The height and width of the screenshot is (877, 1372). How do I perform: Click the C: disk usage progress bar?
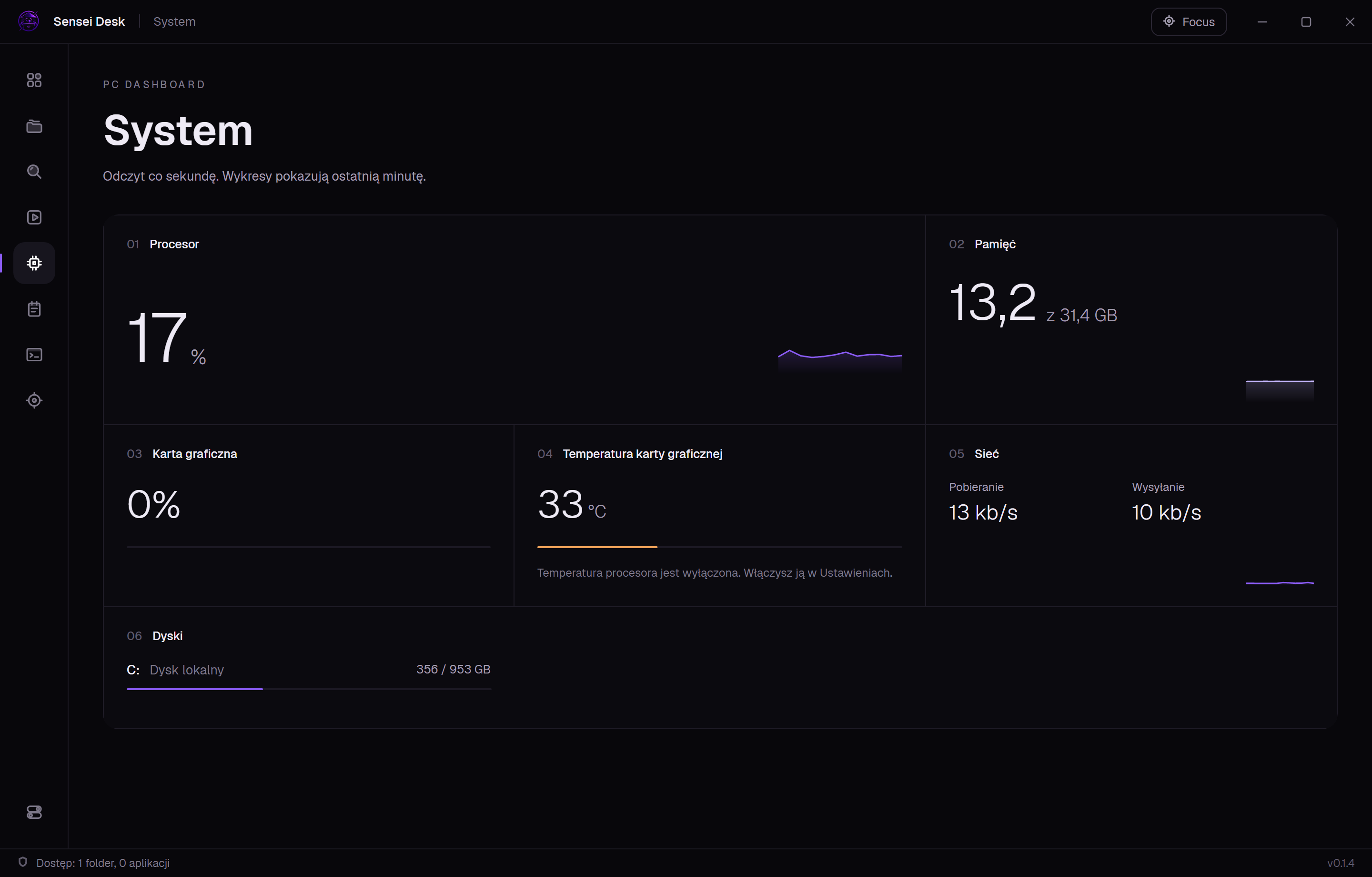[x=308, y=689]
